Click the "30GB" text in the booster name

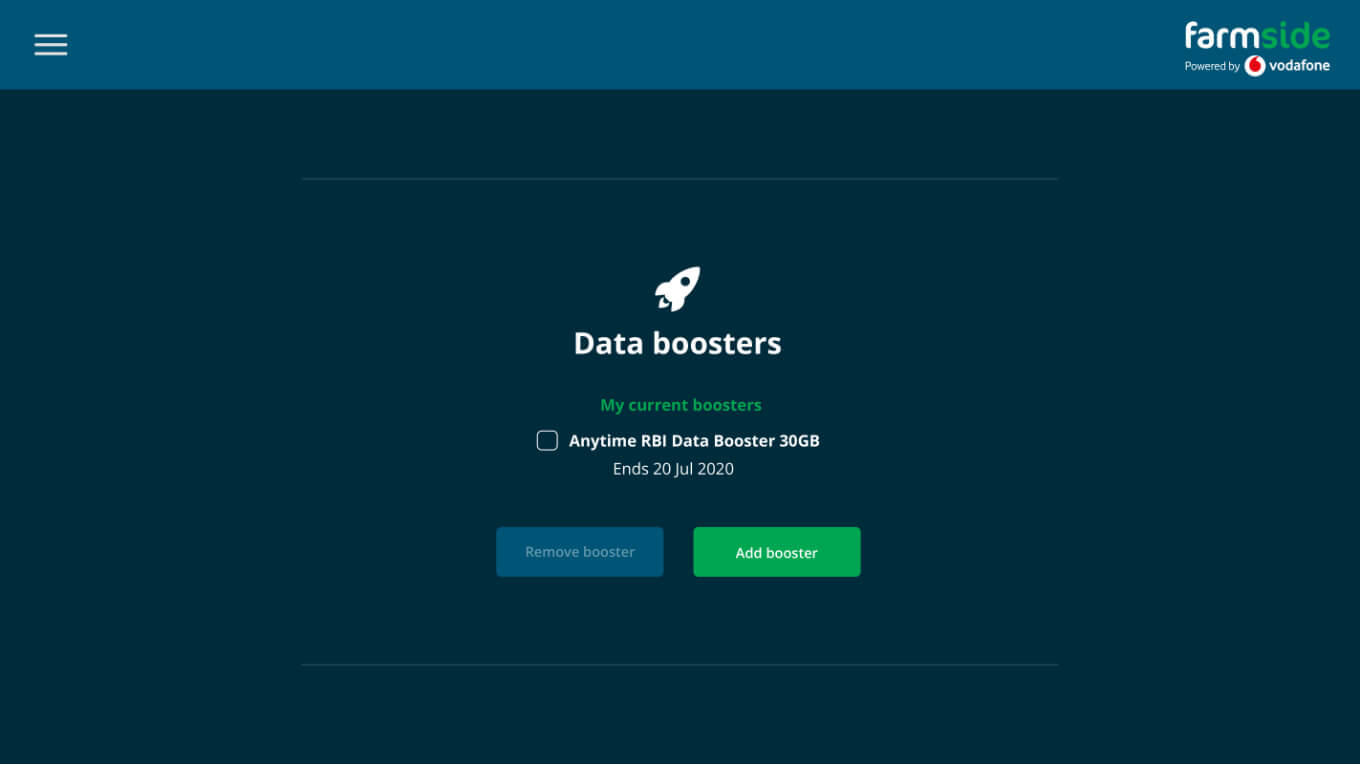[799, 440]
